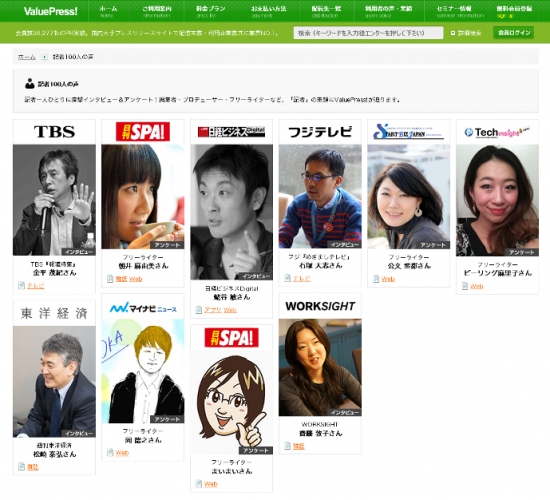The image size is (550, 500).
Task: Click the ValuePress! logo
Action: [51, 11]
